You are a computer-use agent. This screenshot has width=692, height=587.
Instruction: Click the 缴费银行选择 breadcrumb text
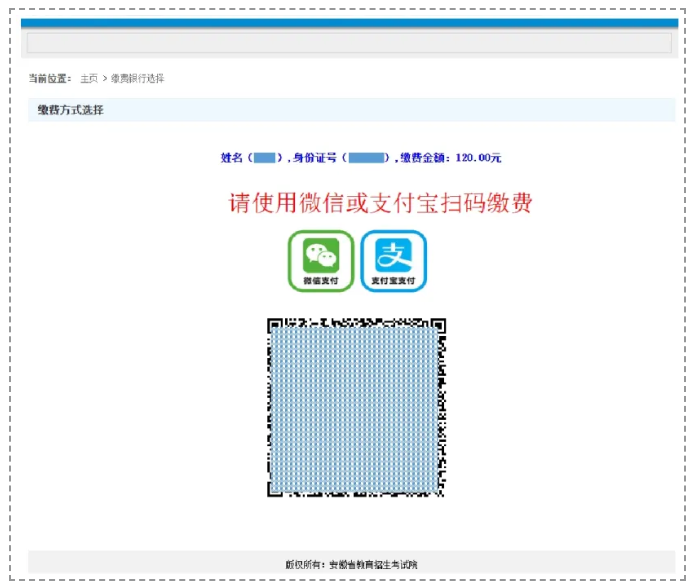137,79
